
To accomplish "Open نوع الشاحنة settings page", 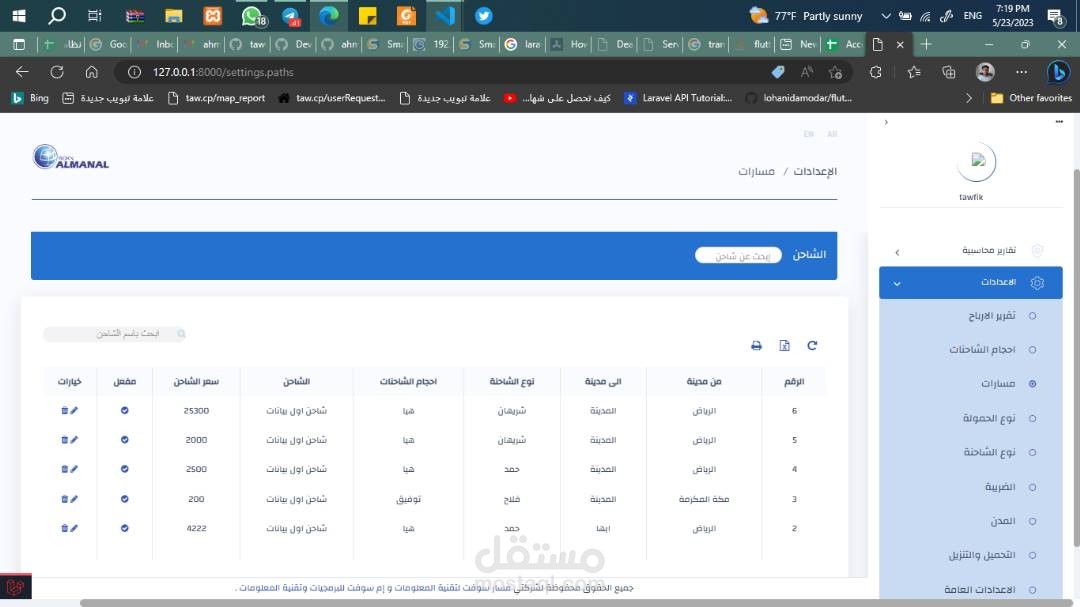I will click(989, 453).
